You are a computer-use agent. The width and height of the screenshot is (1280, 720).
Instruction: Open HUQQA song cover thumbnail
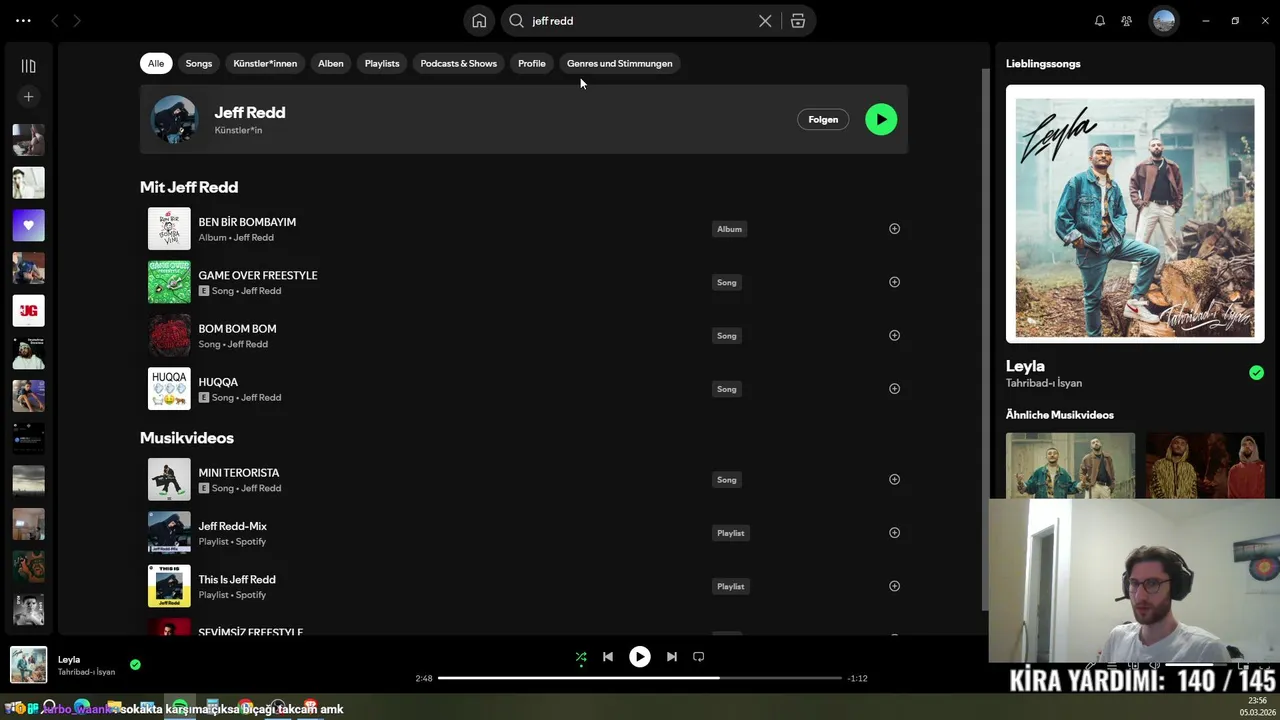(169, 389)
